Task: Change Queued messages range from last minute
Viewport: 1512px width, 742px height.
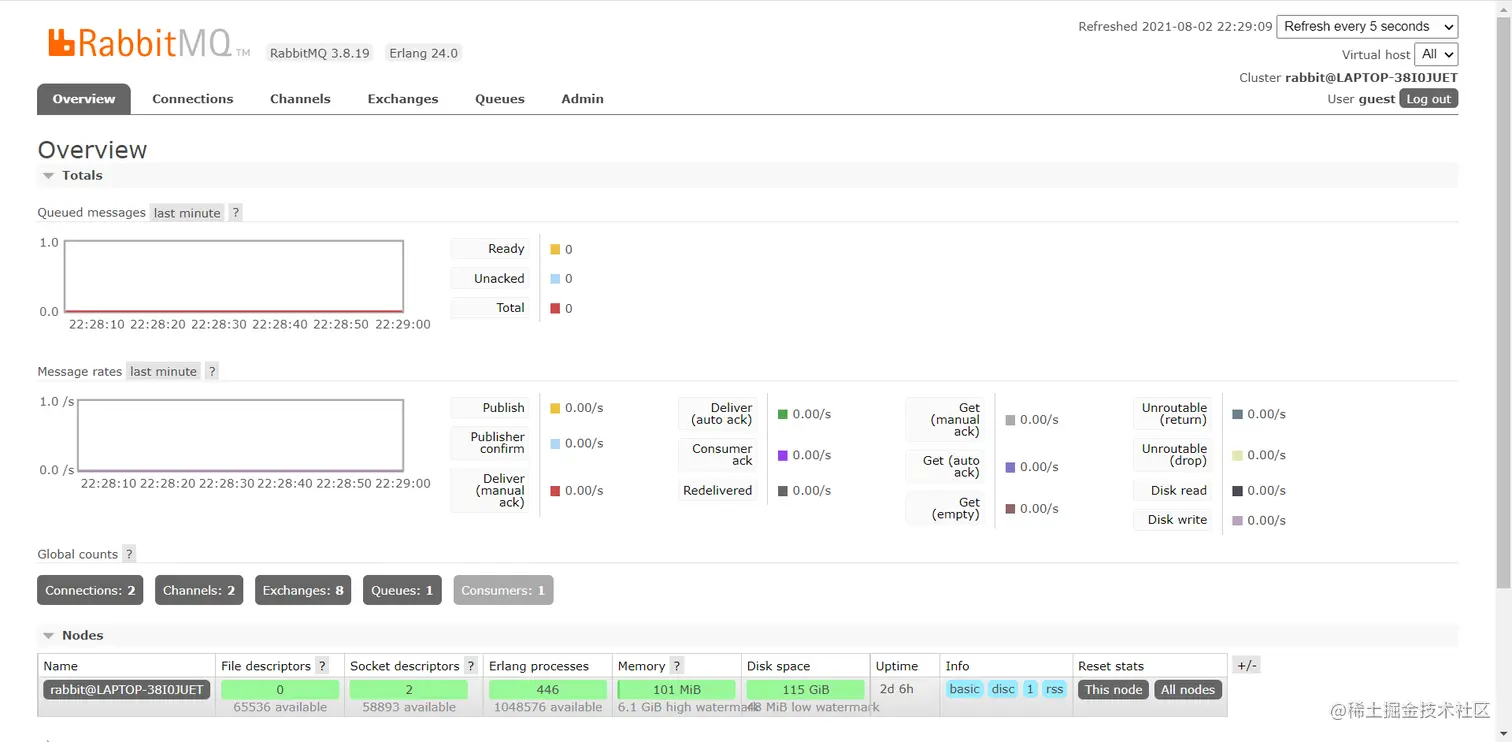Action: 187,213
